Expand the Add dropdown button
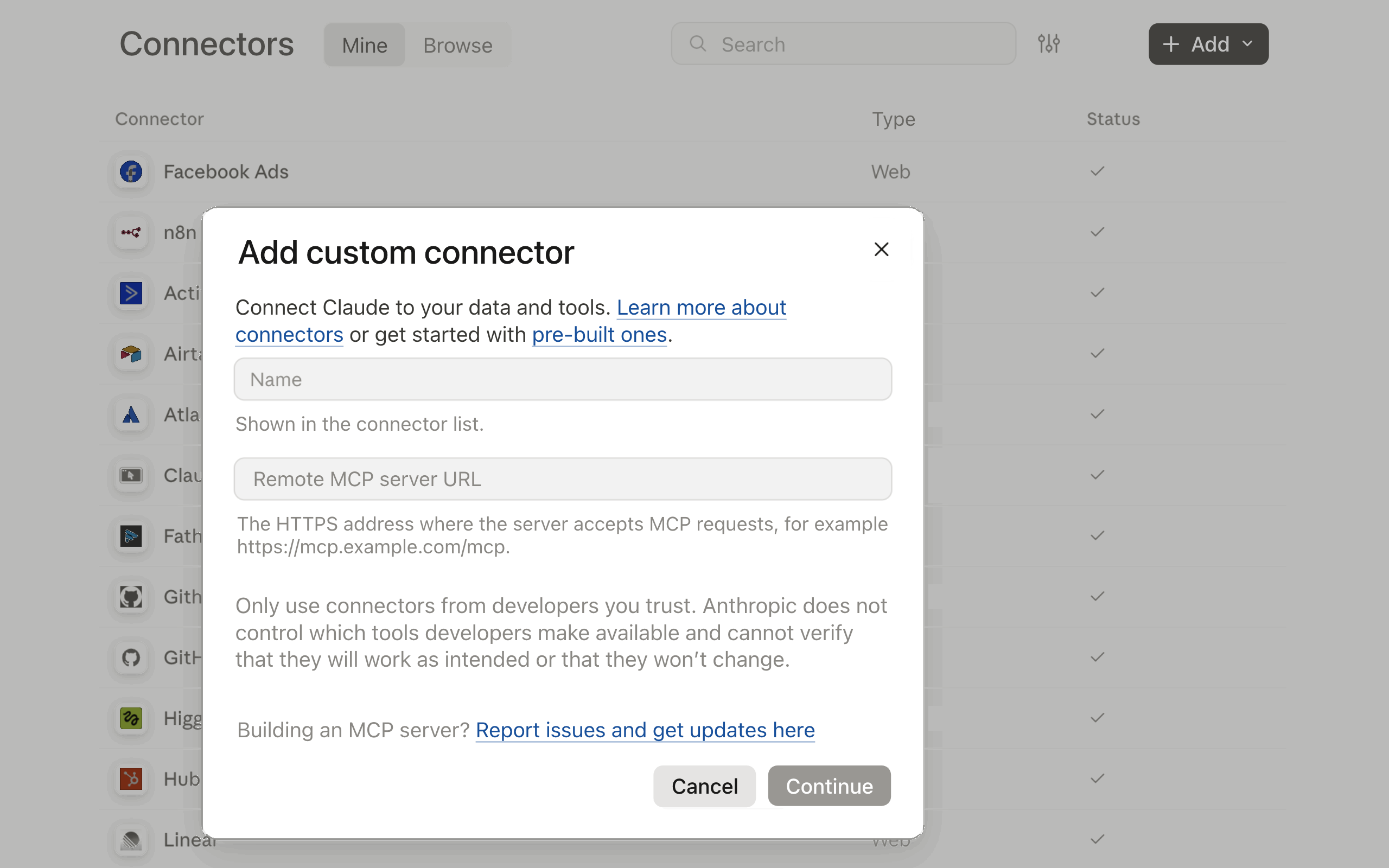Screen dimensions: 1389x868 [1208, 44]
